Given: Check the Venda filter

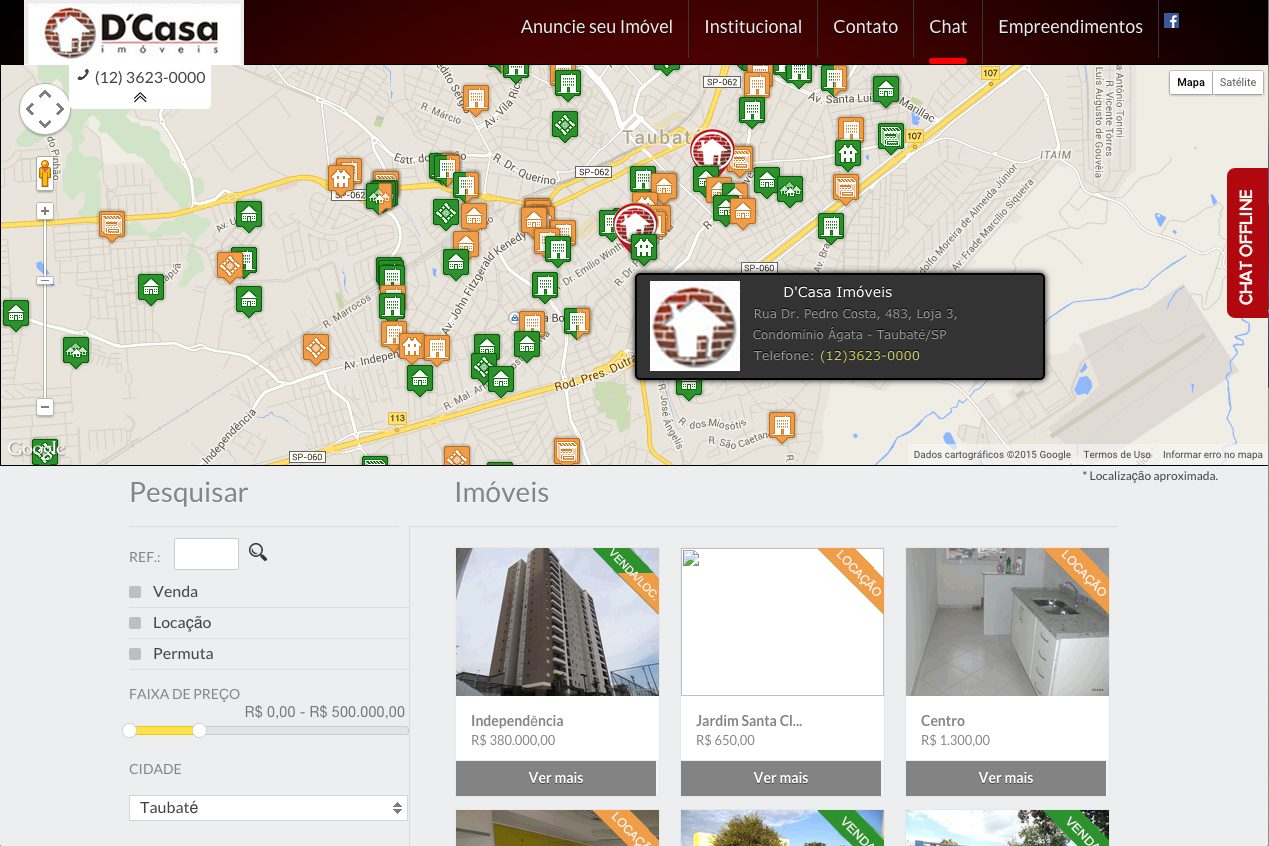Looking at the screenshot, I should (135, 592).
